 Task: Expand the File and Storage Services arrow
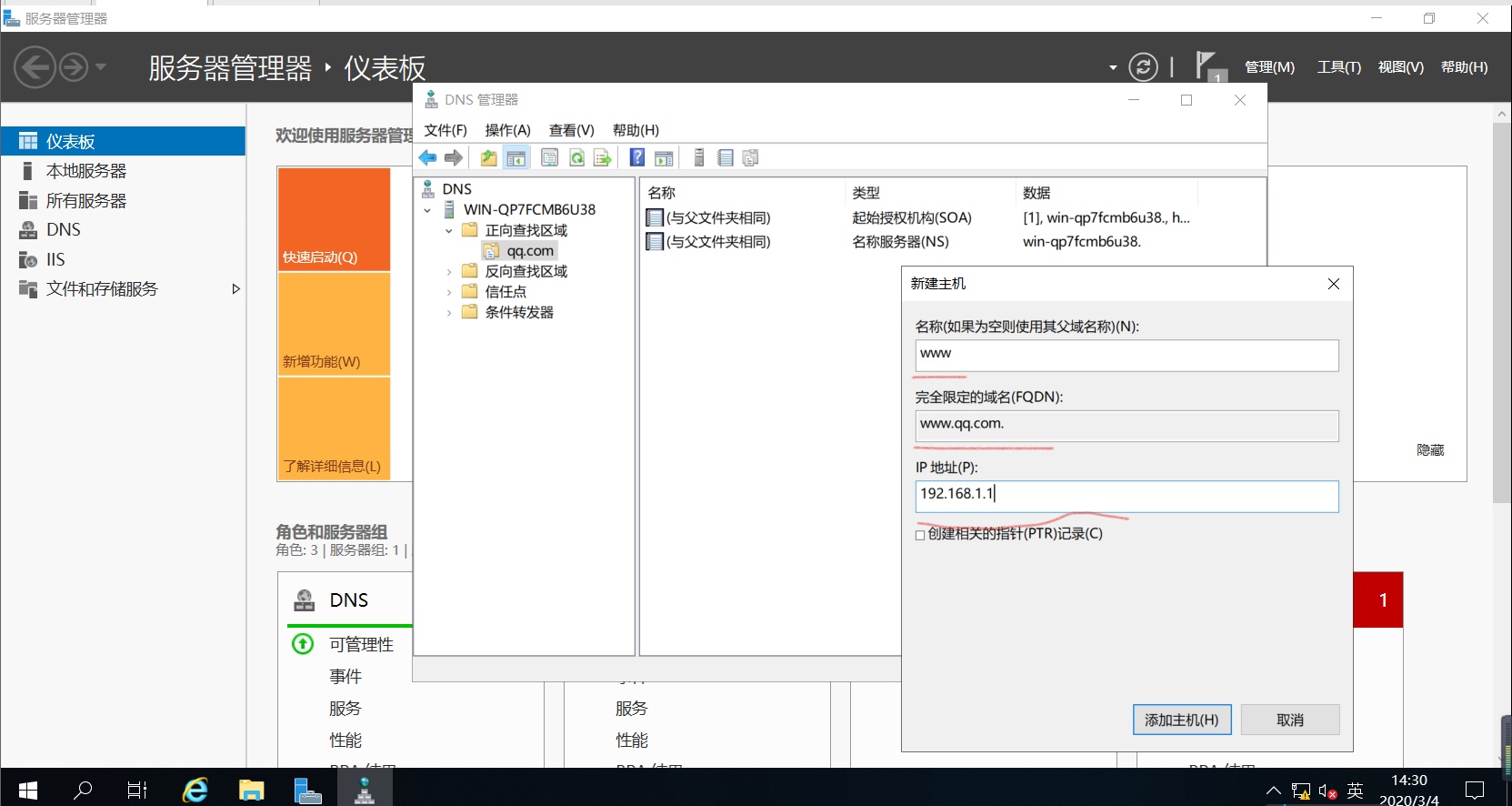point(236,289)
